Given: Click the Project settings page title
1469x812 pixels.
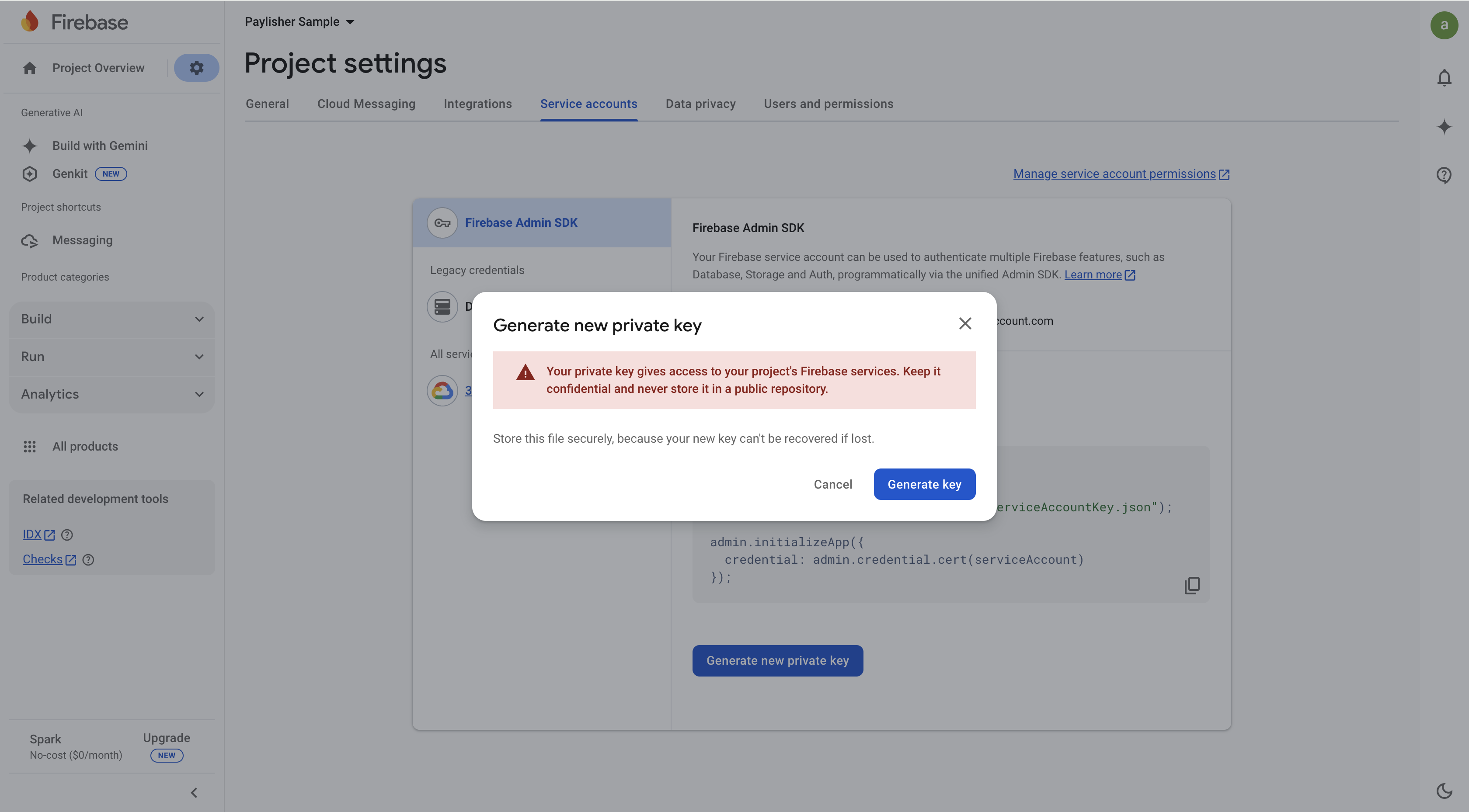Looking at the screenshot, I should coord(345,63).
